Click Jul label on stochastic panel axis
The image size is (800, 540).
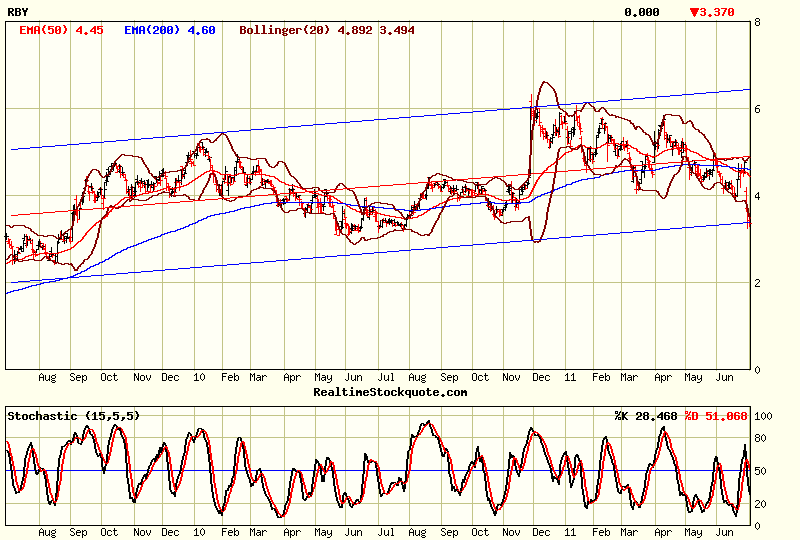(386, 533)
